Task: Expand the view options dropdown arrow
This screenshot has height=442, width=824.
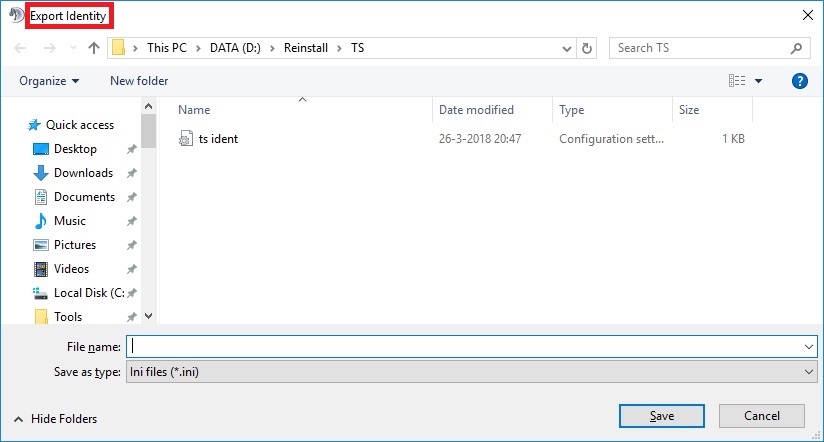Action: tap(759, 81)
